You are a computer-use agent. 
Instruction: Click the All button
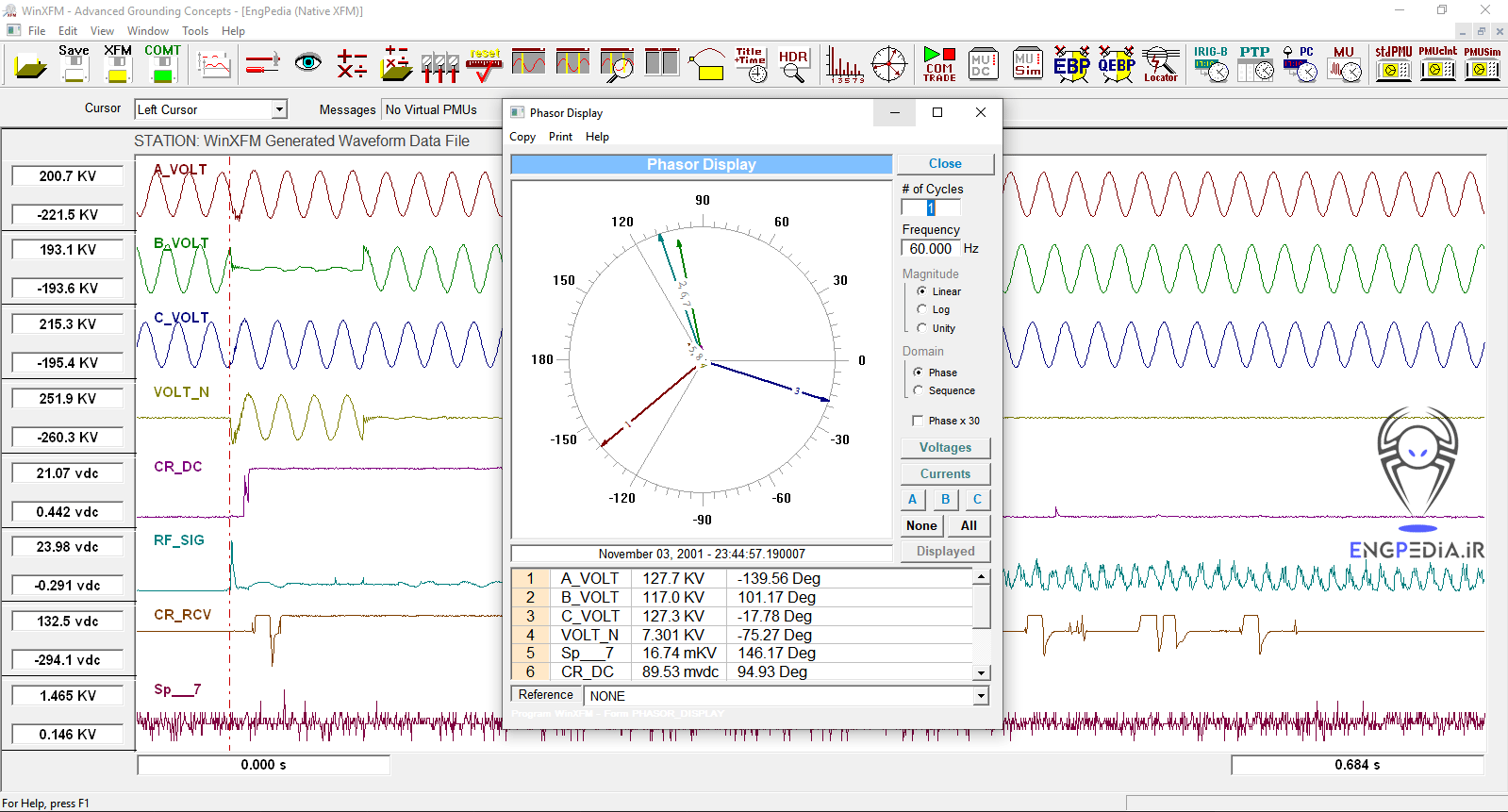(x=969, y=526)
